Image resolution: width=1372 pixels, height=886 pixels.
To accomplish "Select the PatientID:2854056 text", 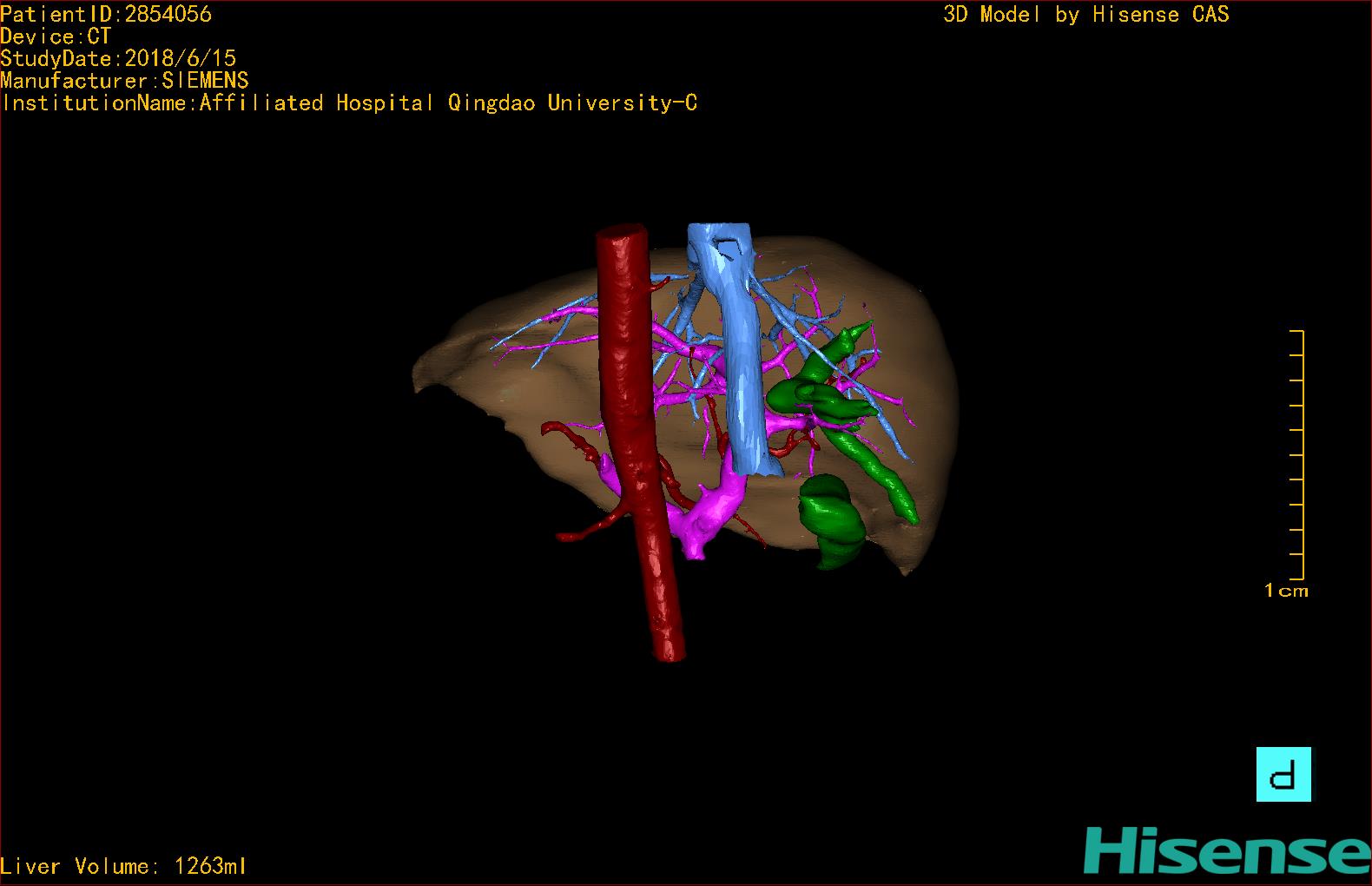I will (106, 14).
